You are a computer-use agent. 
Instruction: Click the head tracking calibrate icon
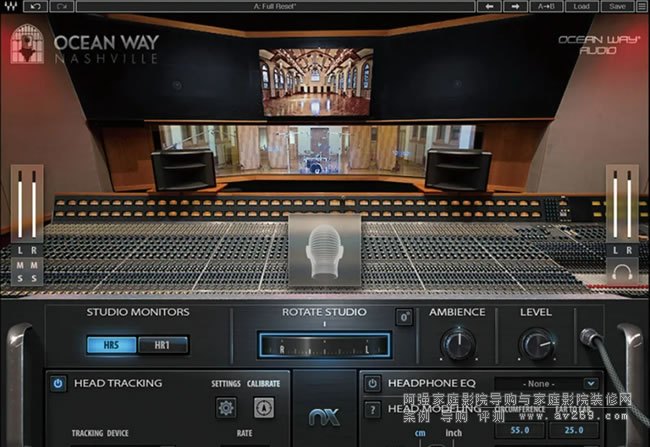point(263,407)
